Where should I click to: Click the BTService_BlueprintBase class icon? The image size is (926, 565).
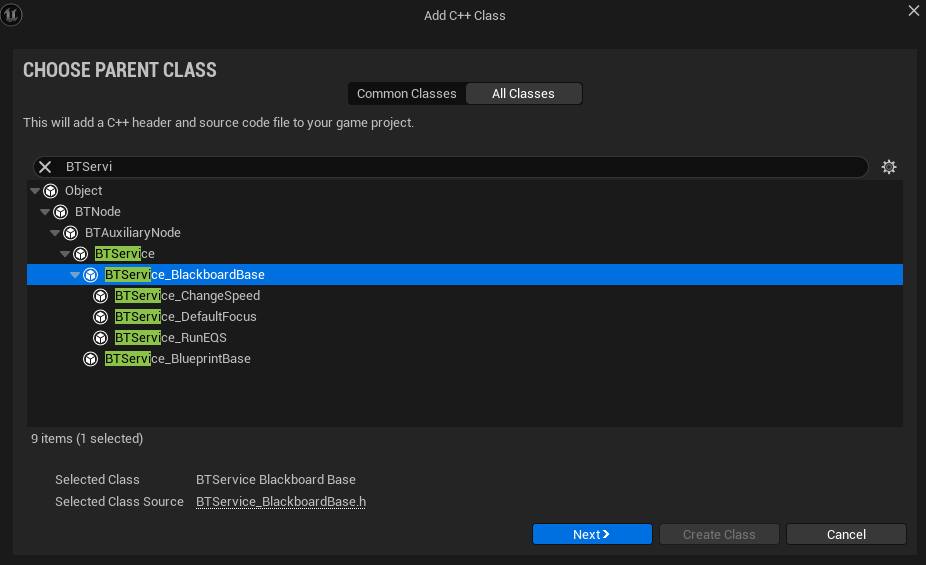91,359
